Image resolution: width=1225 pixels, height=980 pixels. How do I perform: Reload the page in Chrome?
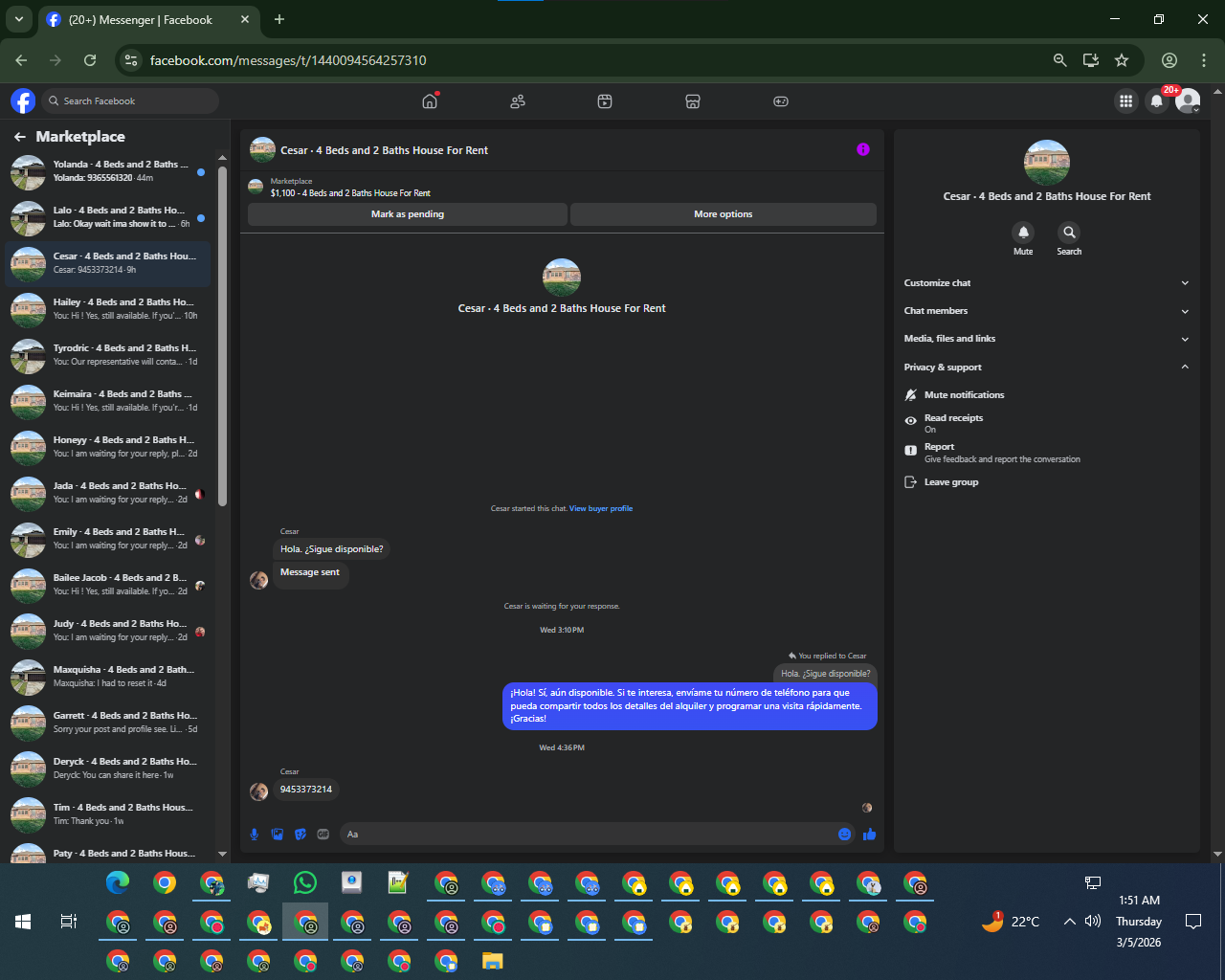90,60
